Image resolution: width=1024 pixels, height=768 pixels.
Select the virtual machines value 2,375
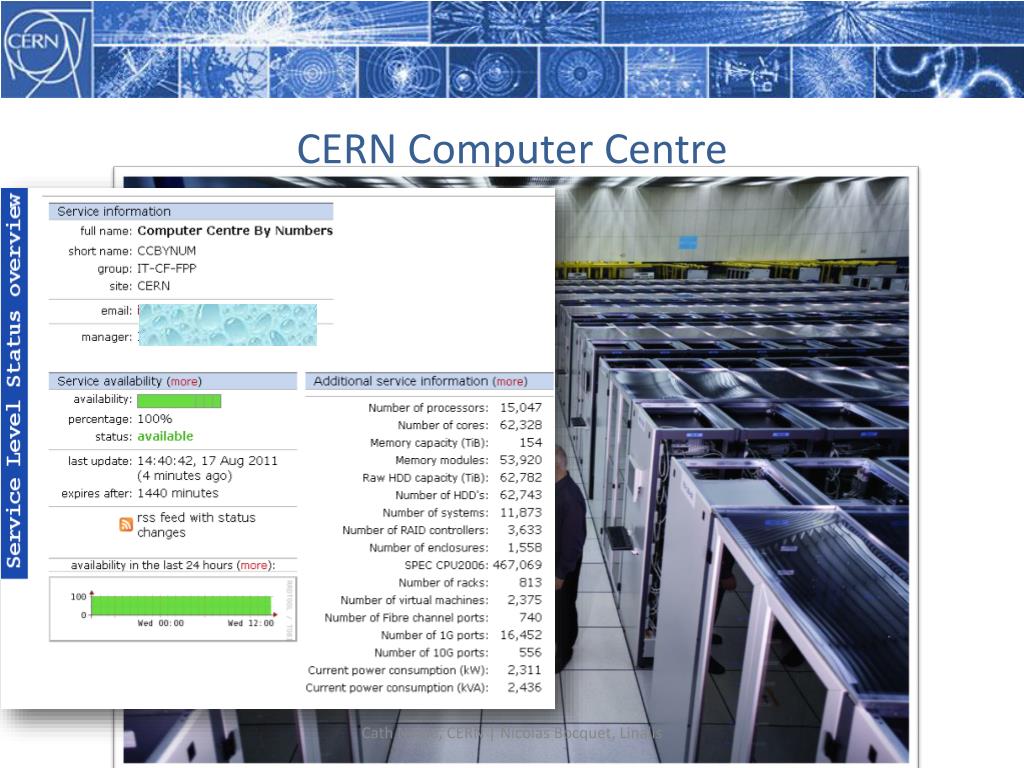(525, 600)
